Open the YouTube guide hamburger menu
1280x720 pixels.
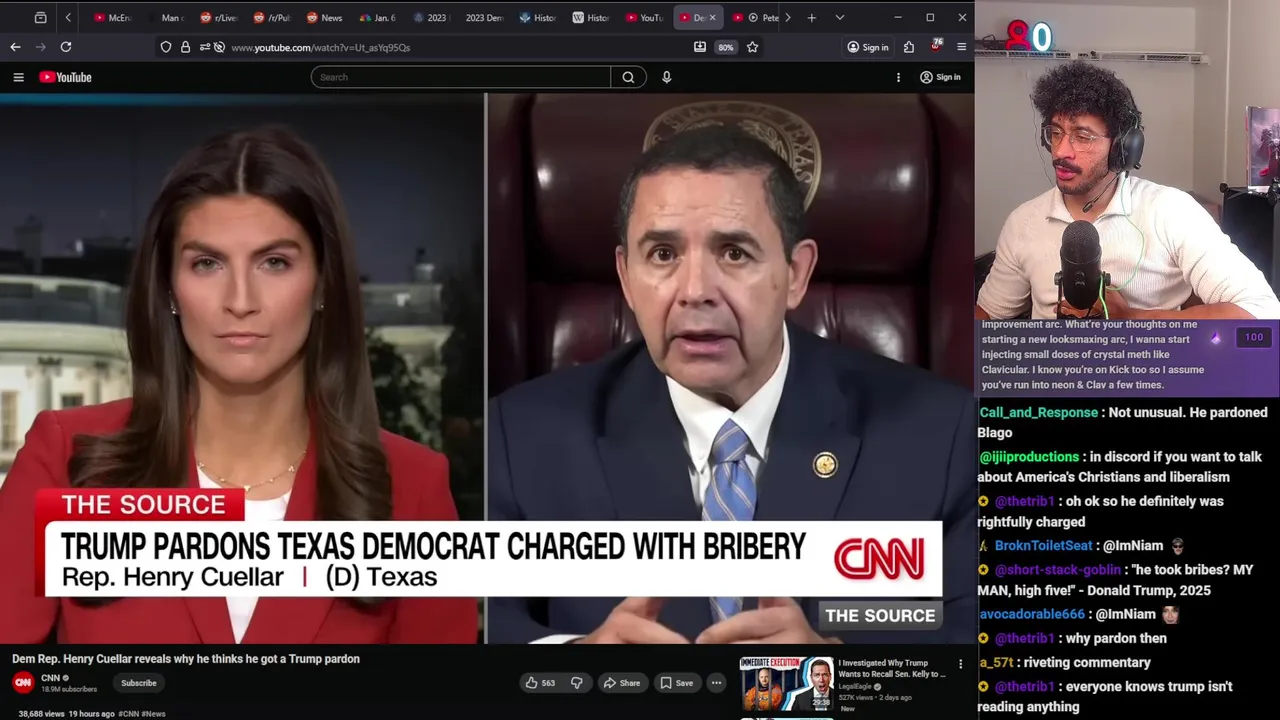click(x=18, y=77)
